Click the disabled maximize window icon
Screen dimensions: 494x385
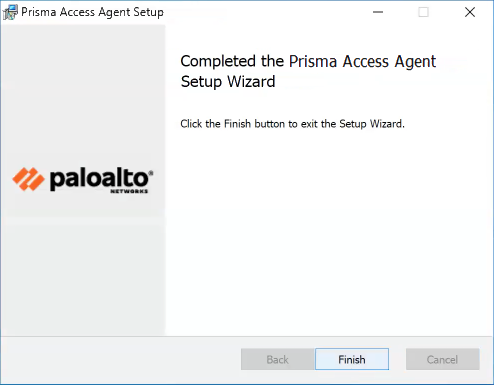[x=423, y=12]
